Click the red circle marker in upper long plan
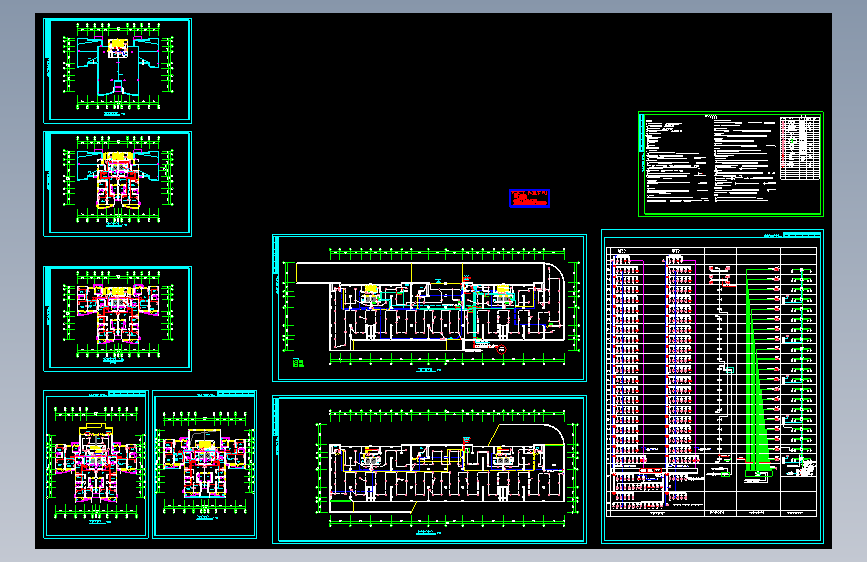Screen dimensions: 867x562 [502, 349]
